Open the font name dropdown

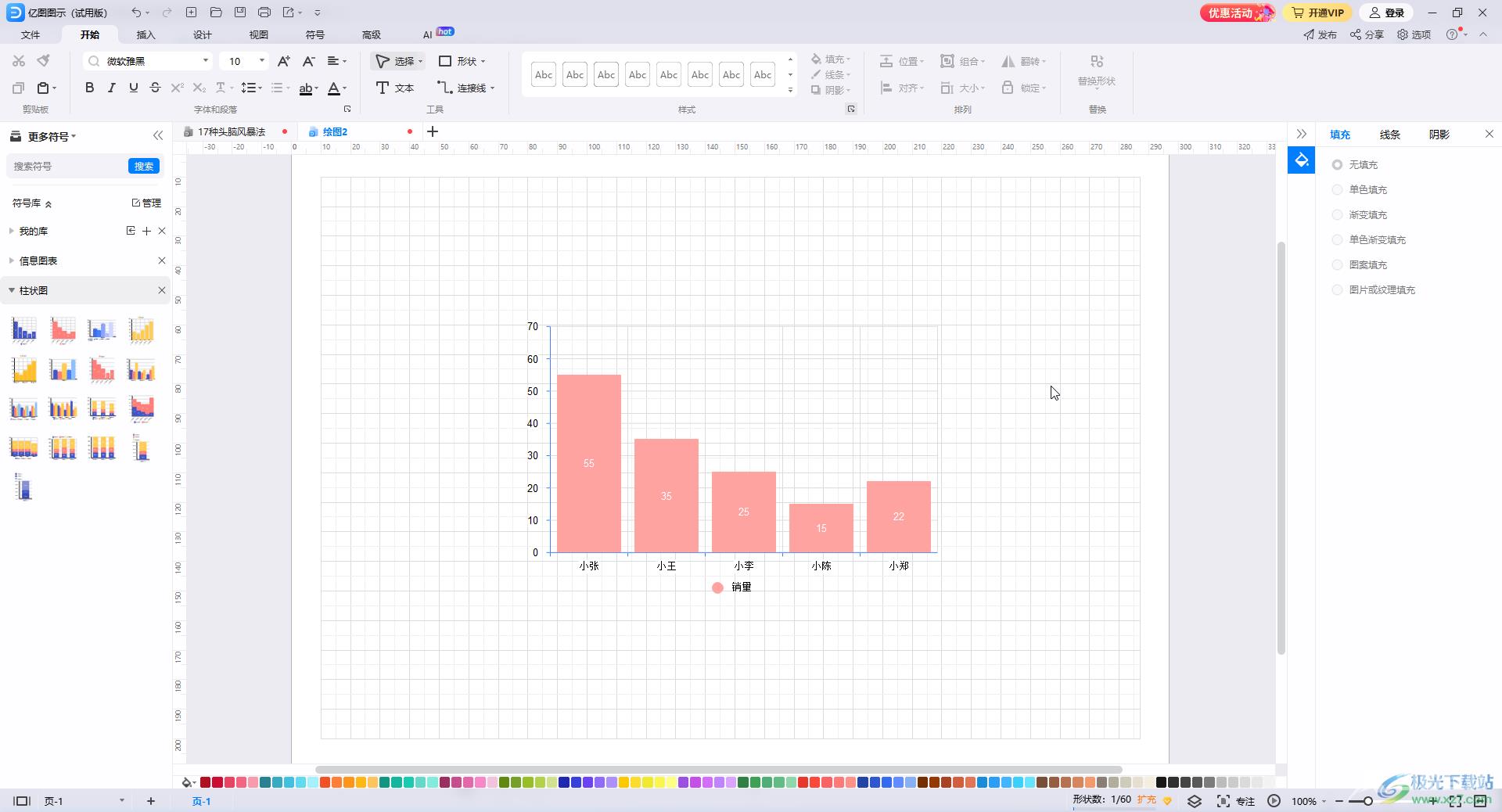[206, 61]
